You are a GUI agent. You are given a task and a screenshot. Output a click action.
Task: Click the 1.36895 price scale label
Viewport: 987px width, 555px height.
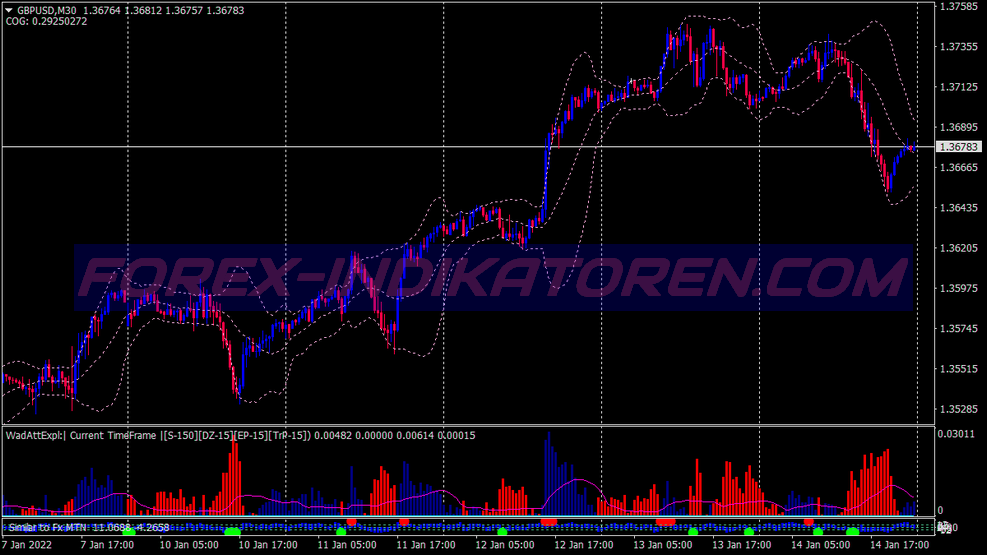coord(959,127)
